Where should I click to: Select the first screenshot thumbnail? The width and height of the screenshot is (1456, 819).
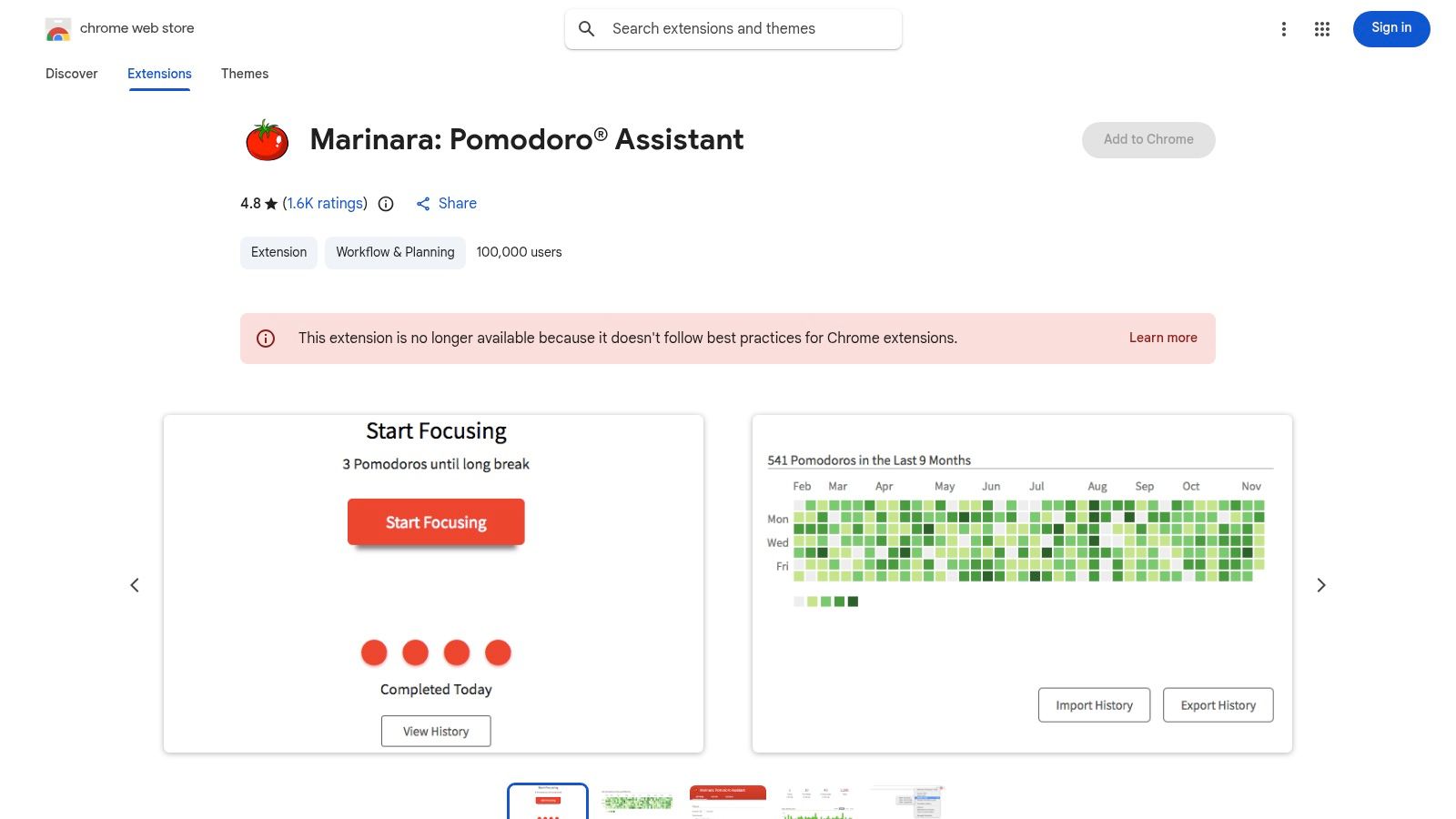(x=548, y=802)
